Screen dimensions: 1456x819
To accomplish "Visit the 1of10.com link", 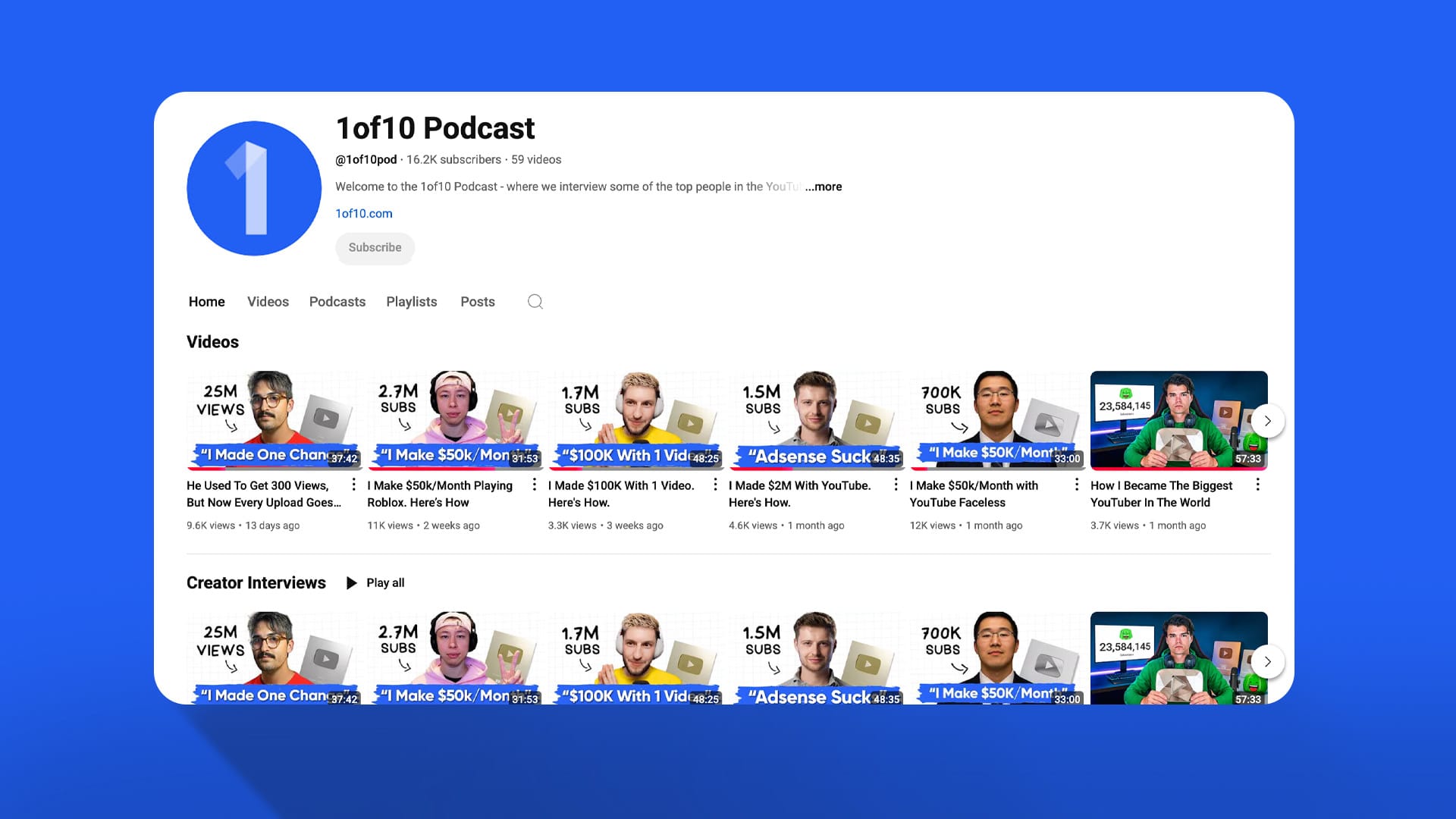I will pyautogui.click(x=364, y=214).
